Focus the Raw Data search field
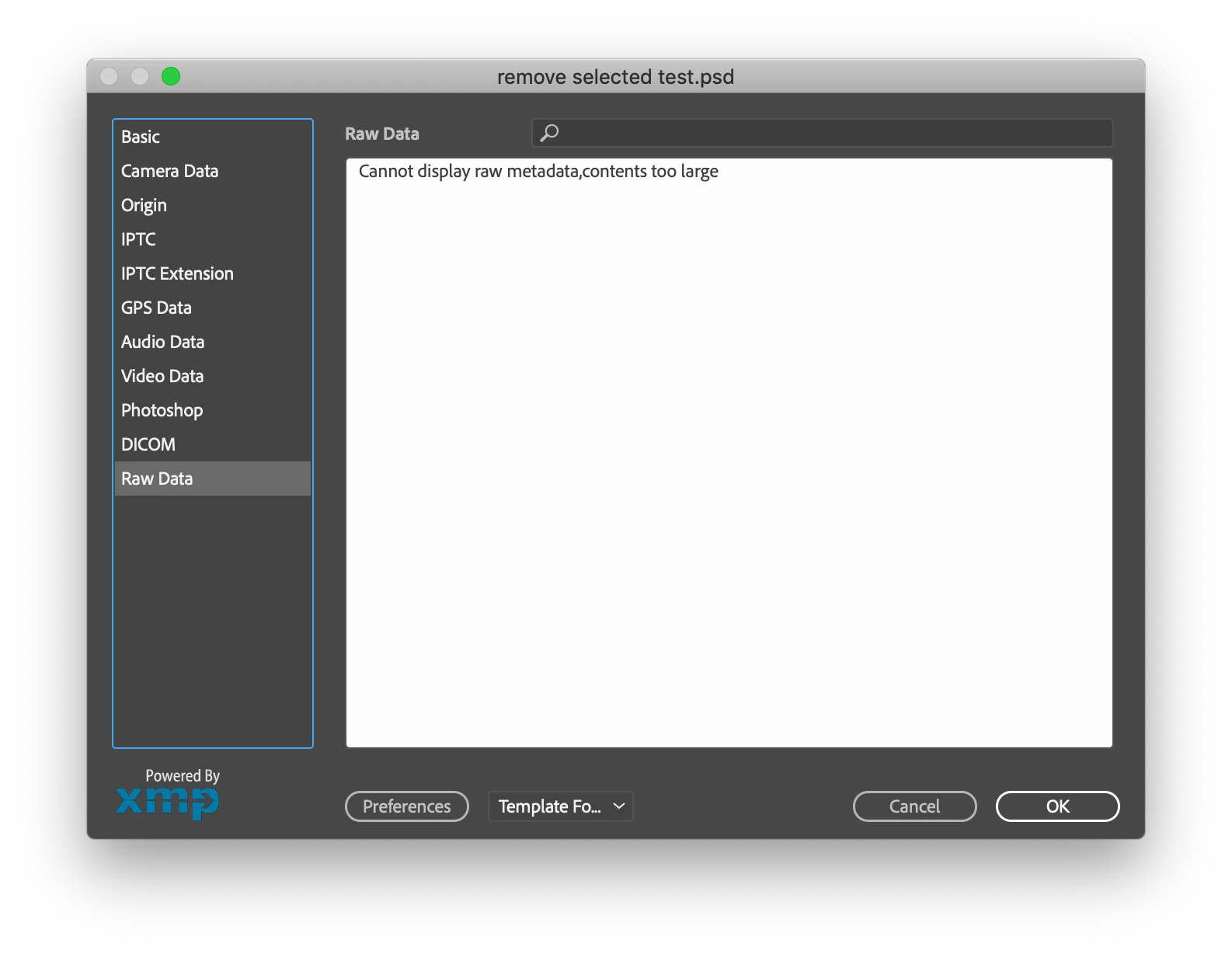 pyautogui.click(x=822, y=133)
